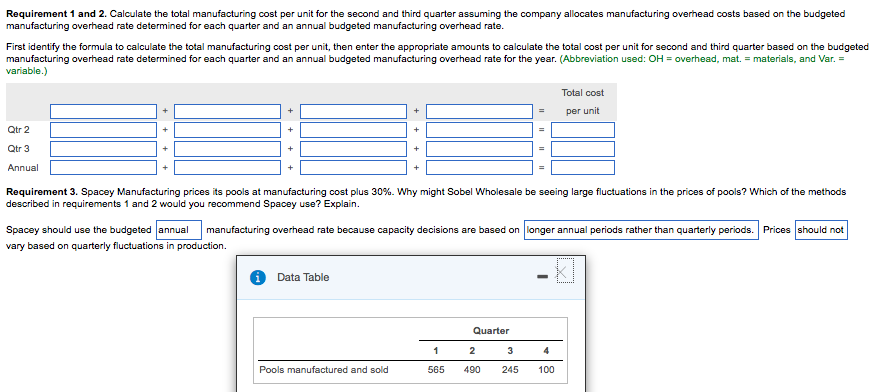Click Annual row third amount field
Viewport: 871px width, 392px height.
(354, 167)
